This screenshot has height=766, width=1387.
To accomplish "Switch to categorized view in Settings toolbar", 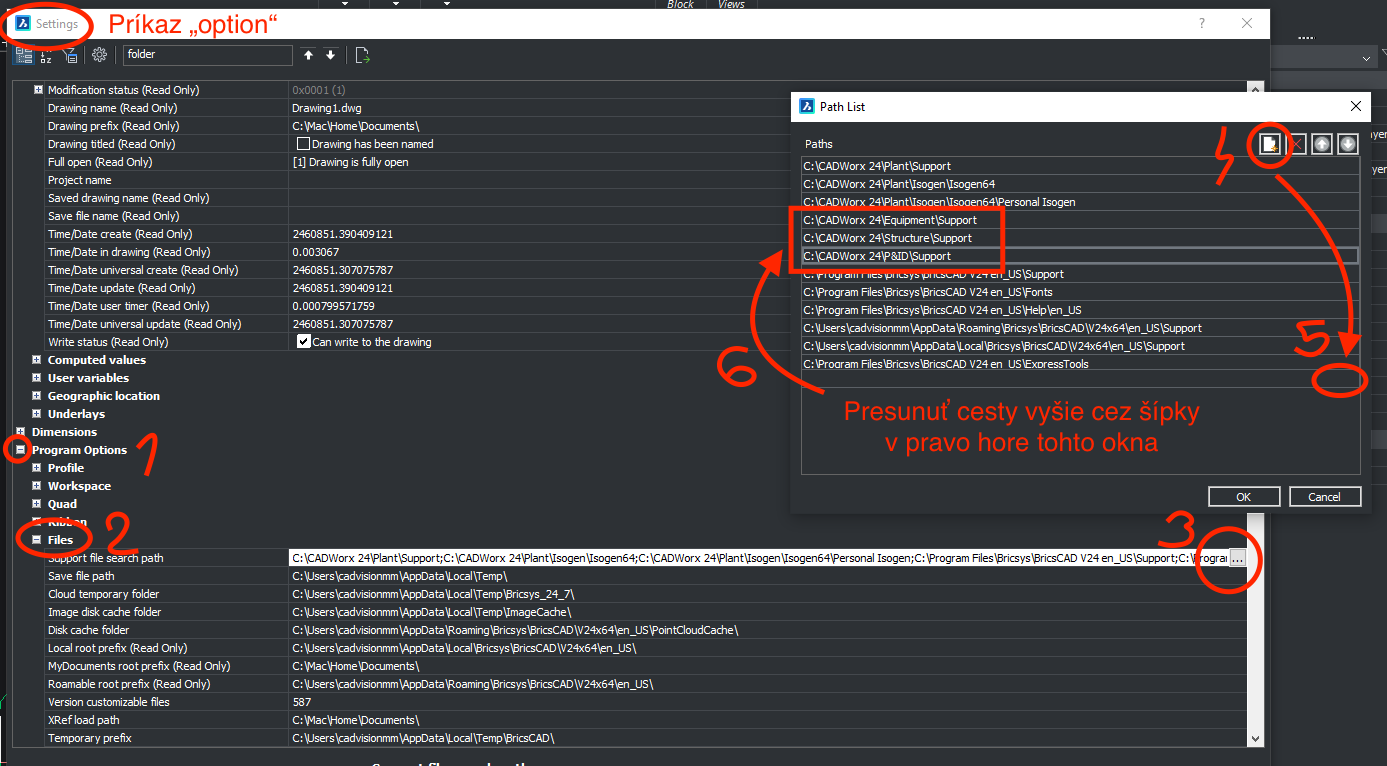I will pyautogui.click(x=24, y=55).
